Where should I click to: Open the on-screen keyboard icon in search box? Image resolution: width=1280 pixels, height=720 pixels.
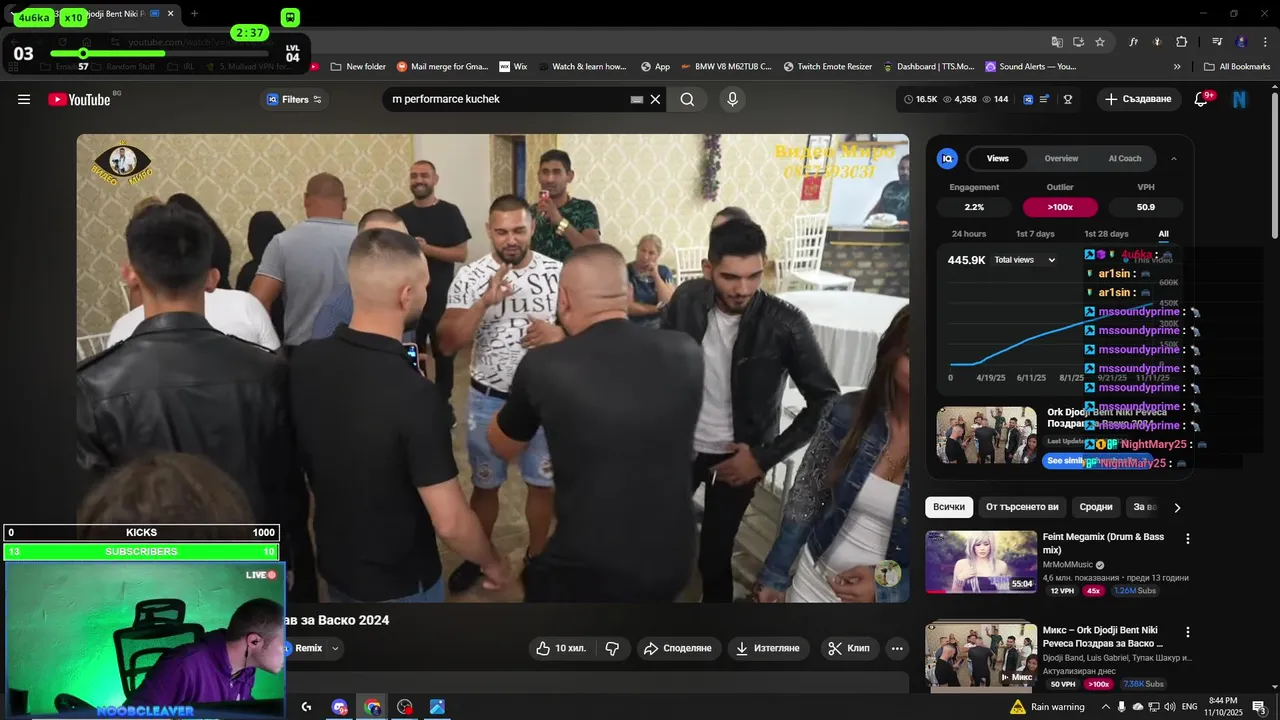(x=636, y=99)
